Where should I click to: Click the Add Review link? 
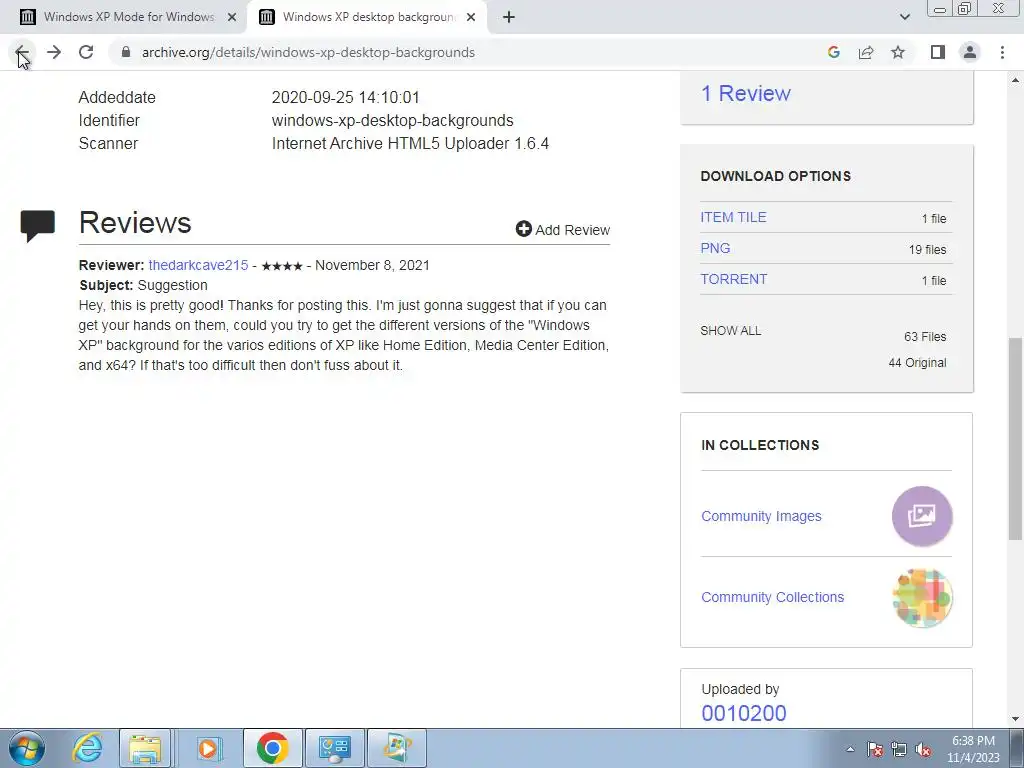(562, 229)
